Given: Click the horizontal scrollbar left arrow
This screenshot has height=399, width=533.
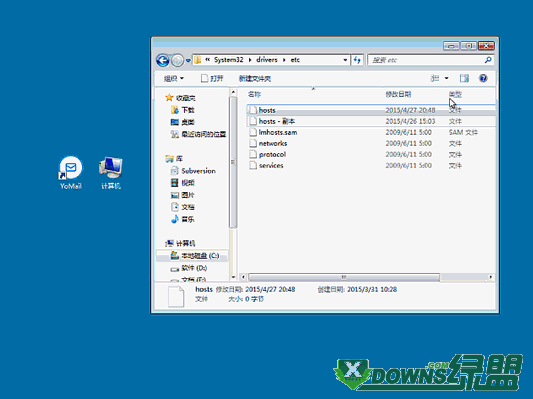Looking at the screenshot, I should point(243,277).
